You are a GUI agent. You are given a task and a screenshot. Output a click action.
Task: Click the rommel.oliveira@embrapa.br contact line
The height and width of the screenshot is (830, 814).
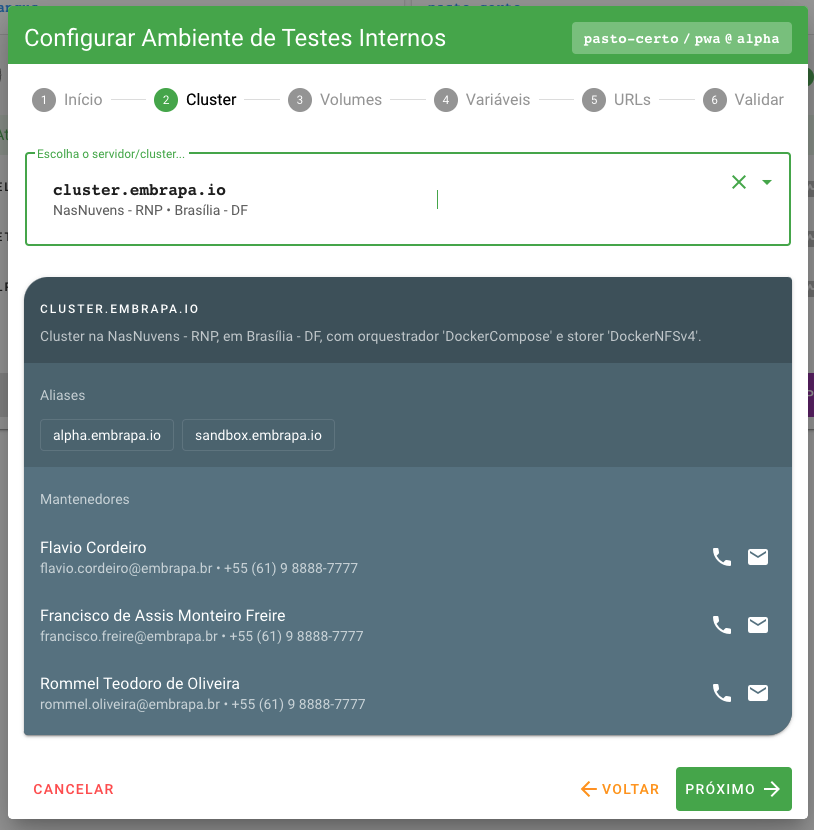coord(203,705)
